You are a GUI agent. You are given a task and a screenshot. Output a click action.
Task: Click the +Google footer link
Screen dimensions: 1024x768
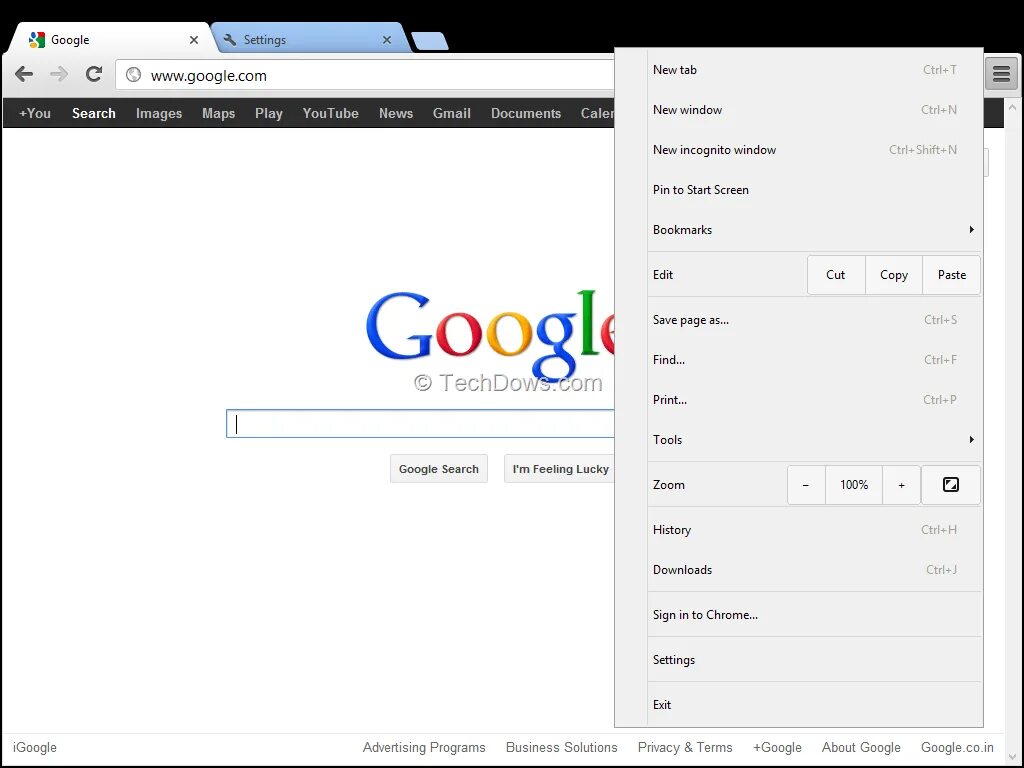[x=777, y=747]
